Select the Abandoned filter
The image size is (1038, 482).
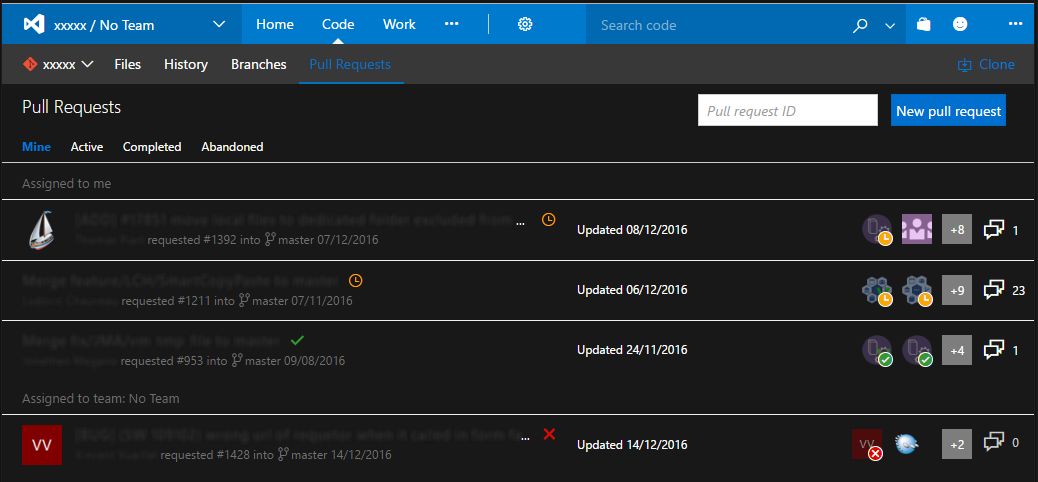click(232, 146)
